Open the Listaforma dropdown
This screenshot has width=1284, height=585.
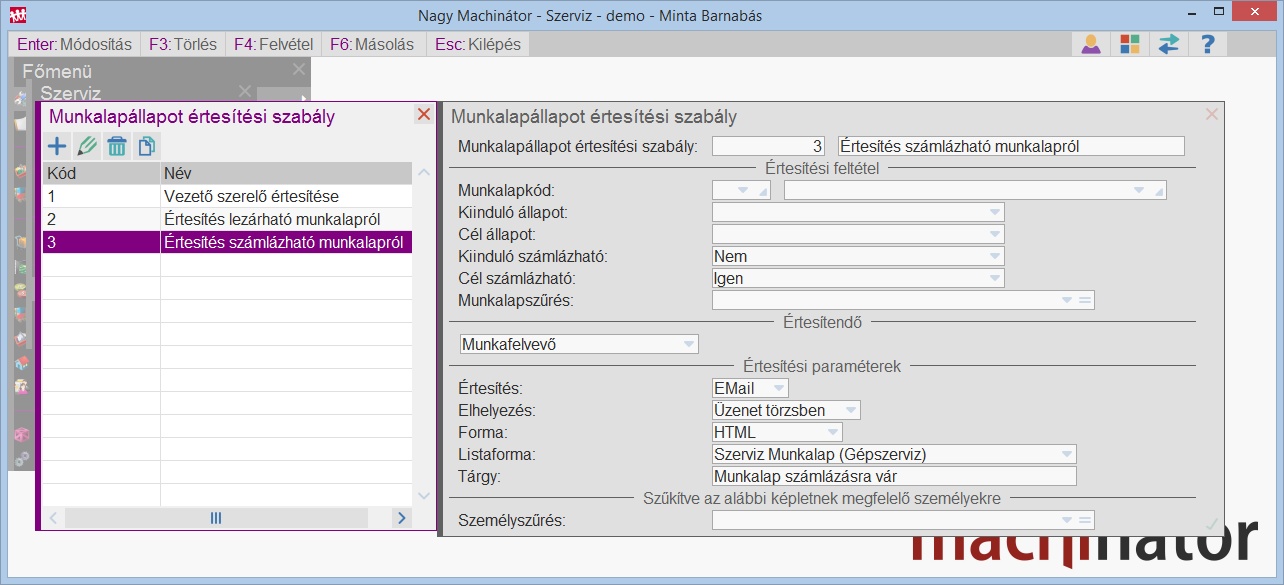click(x=1066, y=454)
